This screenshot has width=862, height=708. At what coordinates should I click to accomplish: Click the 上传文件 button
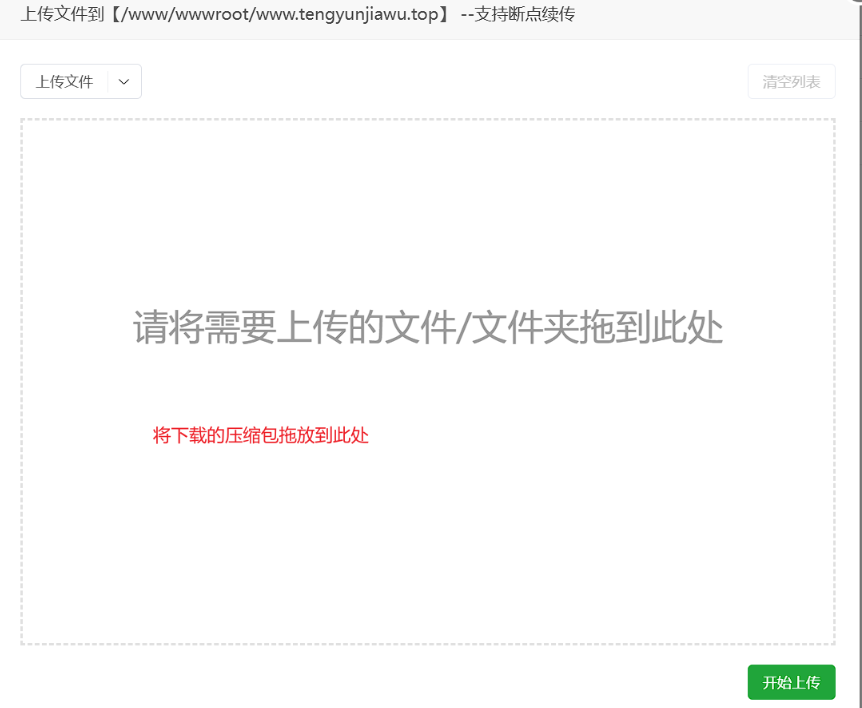tap(64, 82)
